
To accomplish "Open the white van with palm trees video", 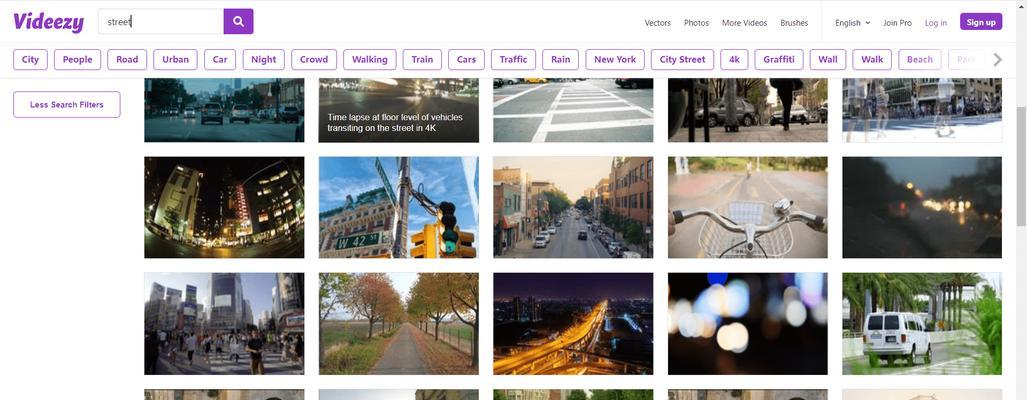I will tap(922, 323).
